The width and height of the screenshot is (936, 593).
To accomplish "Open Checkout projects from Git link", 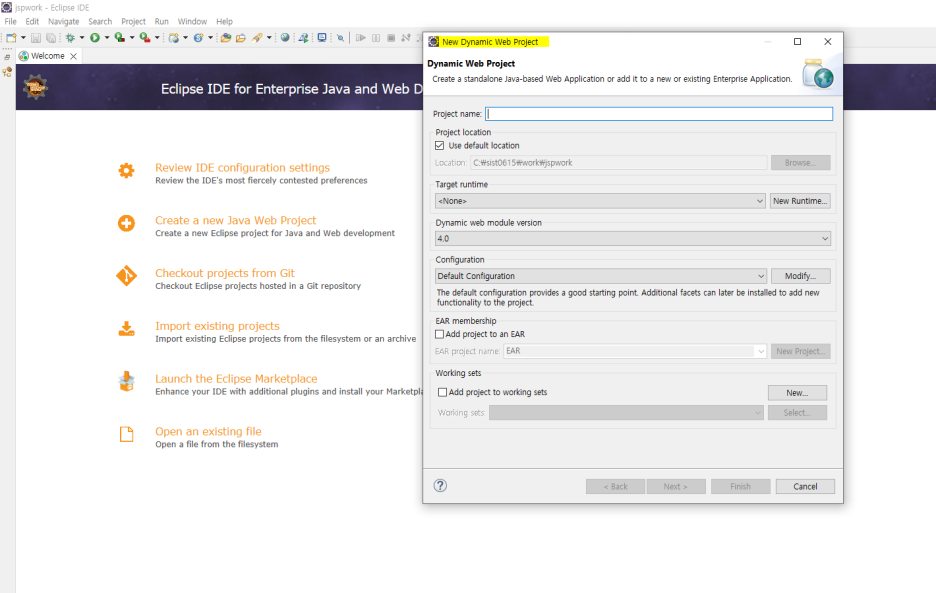I will pyautogui.click(x=225, y=273).
